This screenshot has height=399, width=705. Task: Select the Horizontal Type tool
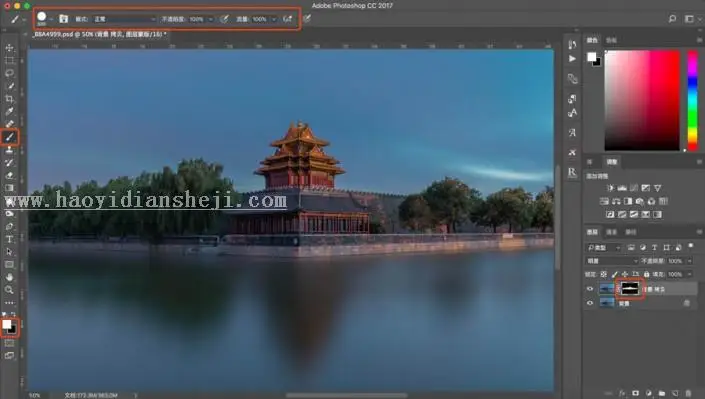pyautogui.click(x=9, y=239)
